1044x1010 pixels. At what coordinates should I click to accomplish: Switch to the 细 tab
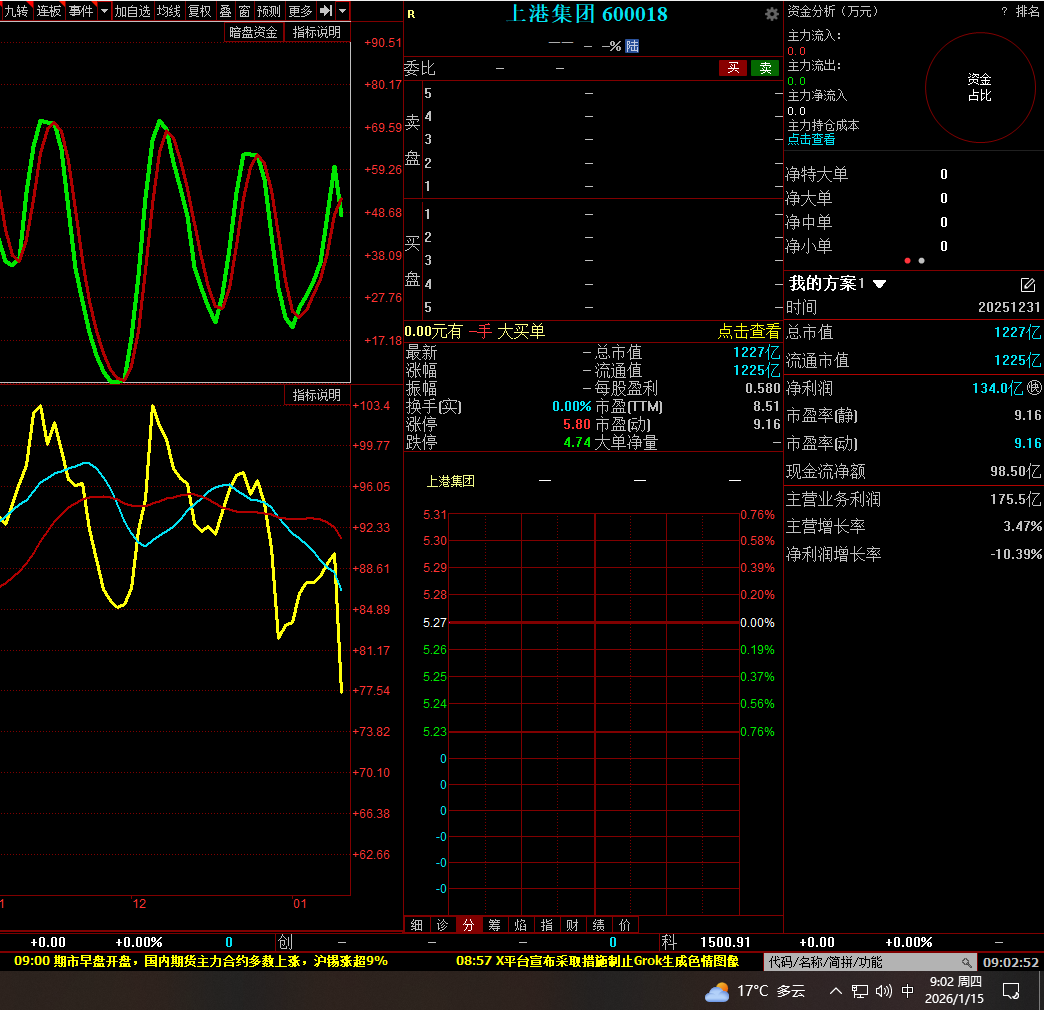pyautogui.click(x=417, y=925)
